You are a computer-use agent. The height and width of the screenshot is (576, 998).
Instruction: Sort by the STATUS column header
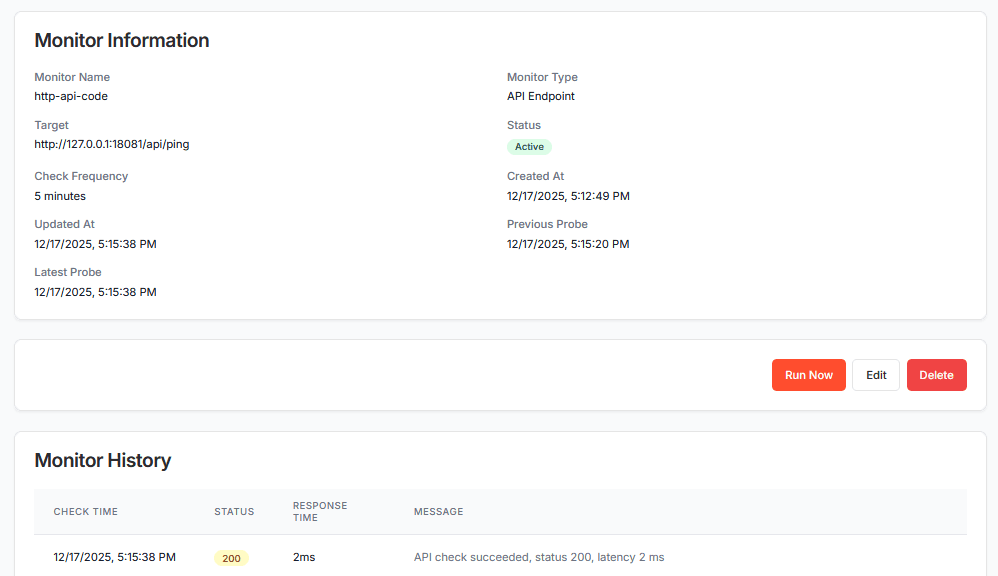pyautogui.click(x=234, y=511)
